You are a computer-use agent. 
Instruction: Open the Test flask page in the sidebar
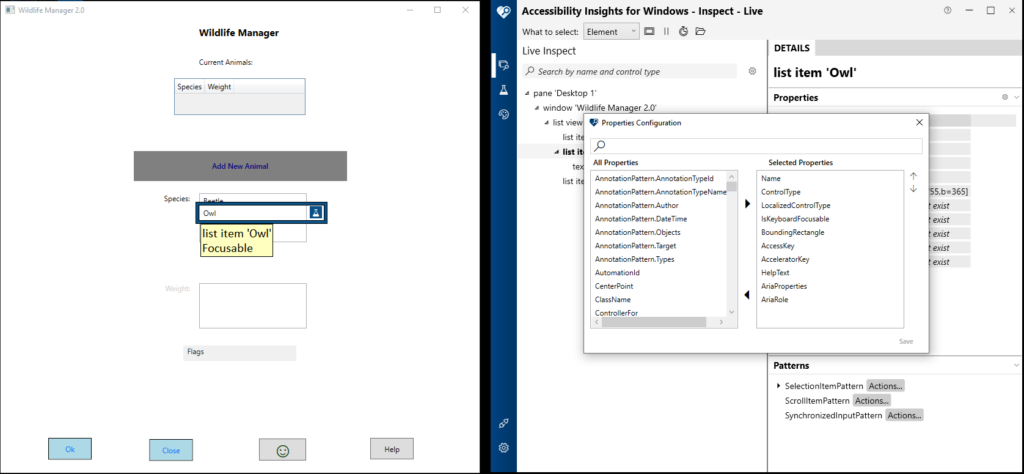pos(504,90)
